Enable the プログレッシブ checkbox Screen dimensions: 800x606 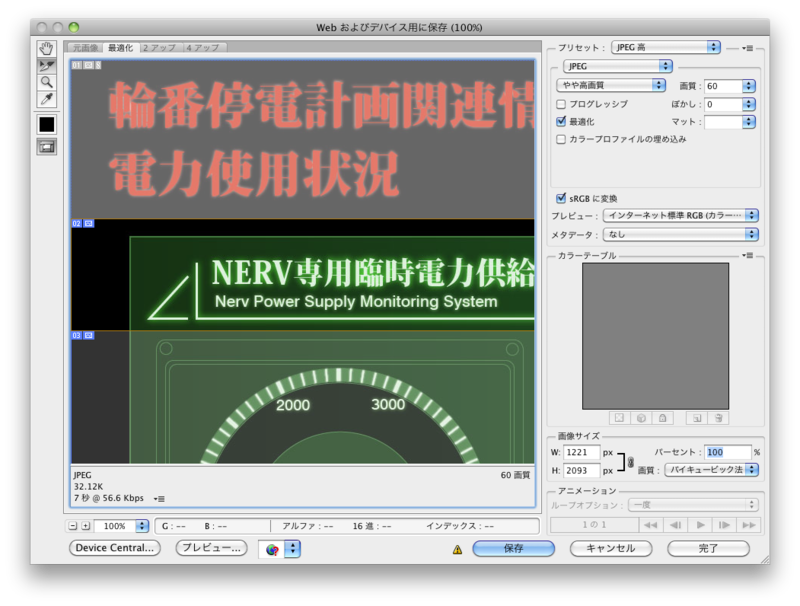561,104
